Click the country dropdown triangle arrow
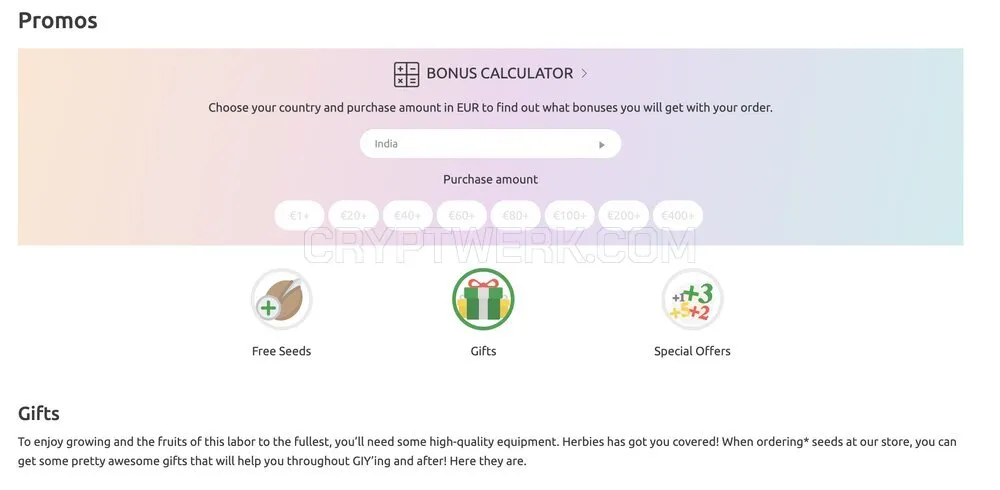 pyautogui.click(x=602, y=145)
